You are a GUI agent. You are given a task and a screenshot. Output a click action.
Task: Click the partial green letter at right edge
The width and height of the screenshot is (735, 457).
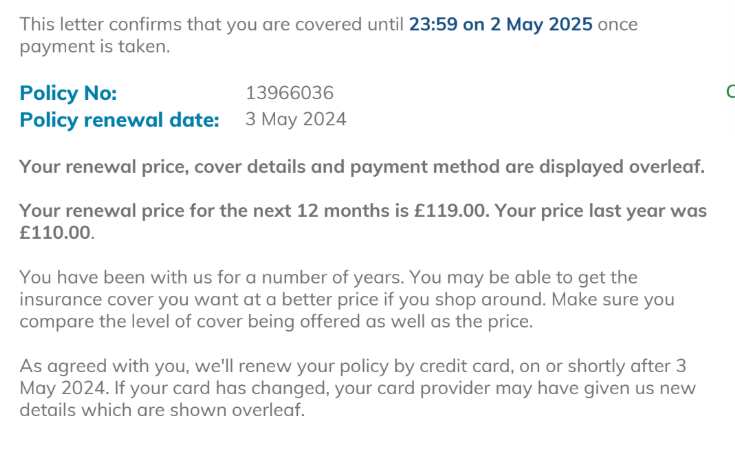730,92
